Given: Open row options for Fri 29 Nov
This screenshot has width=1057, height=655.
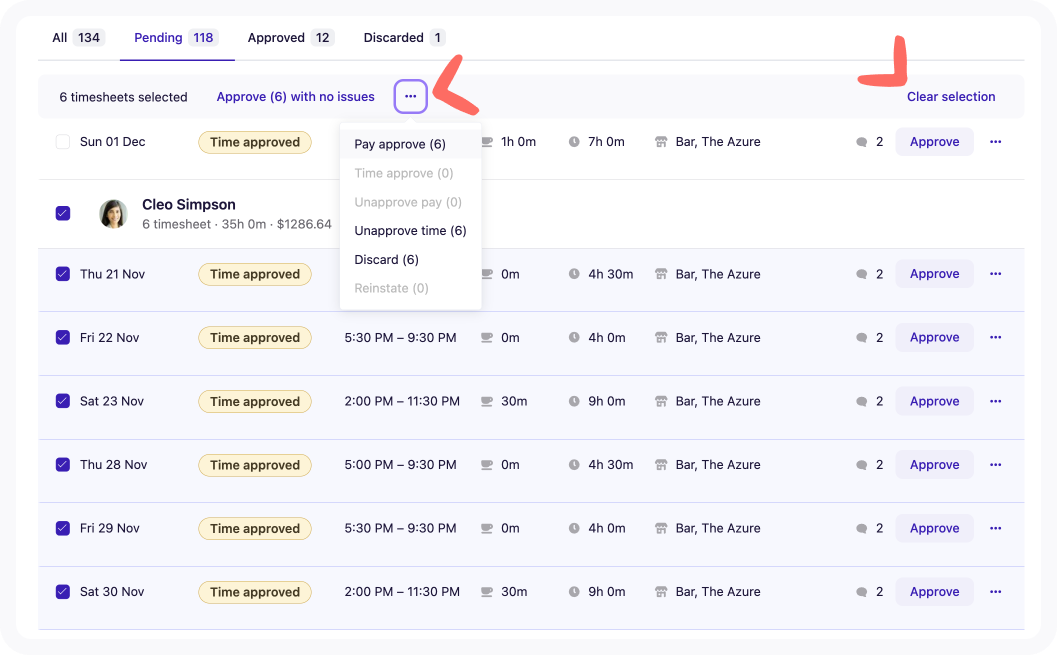Looking at the screenshot, I should pyautogui.click(x=996, y=528).
